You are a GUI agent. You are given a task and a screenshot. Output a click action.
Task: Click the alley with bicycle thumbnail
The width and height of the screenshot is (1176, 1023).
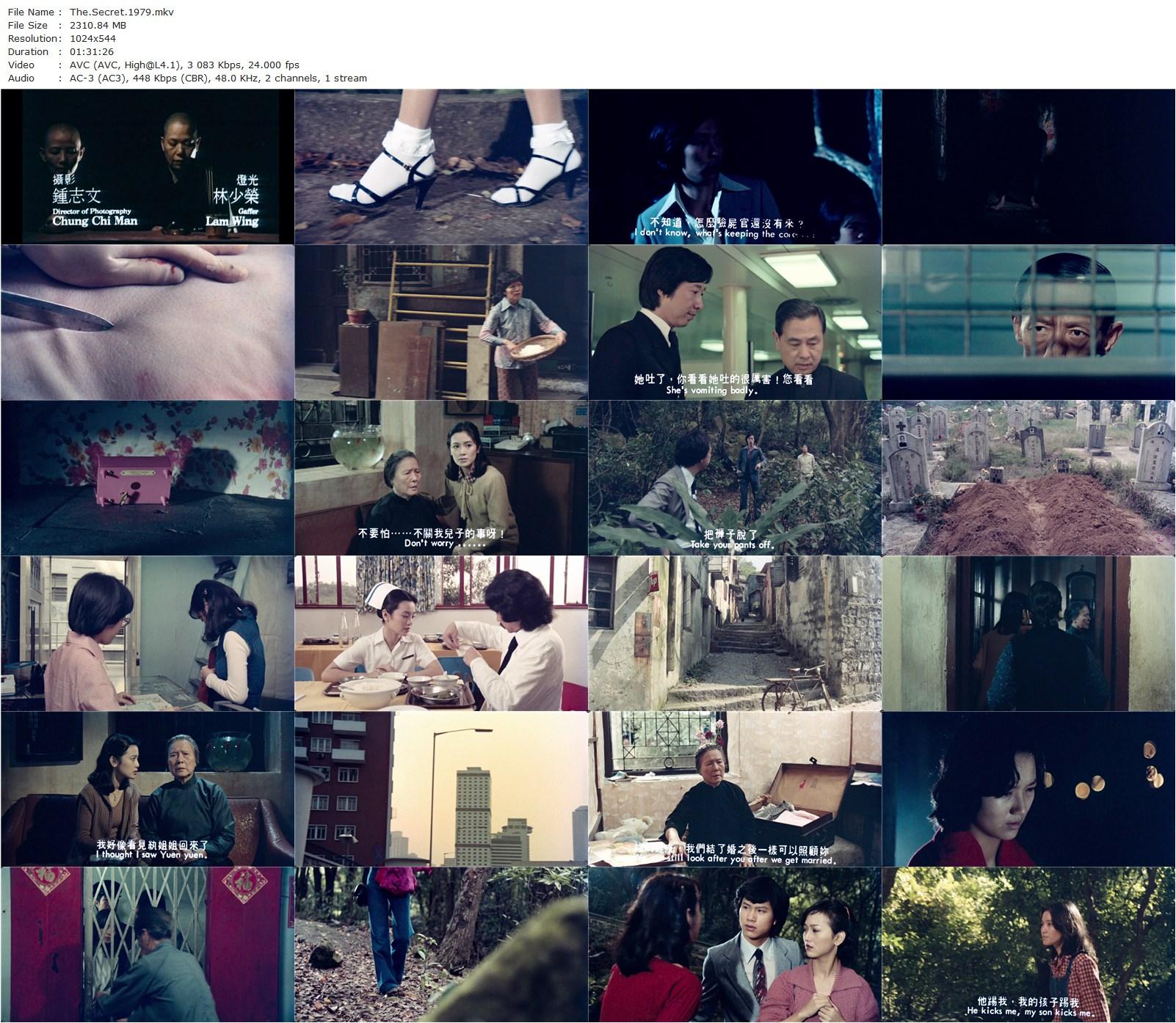tap(735, 633)
